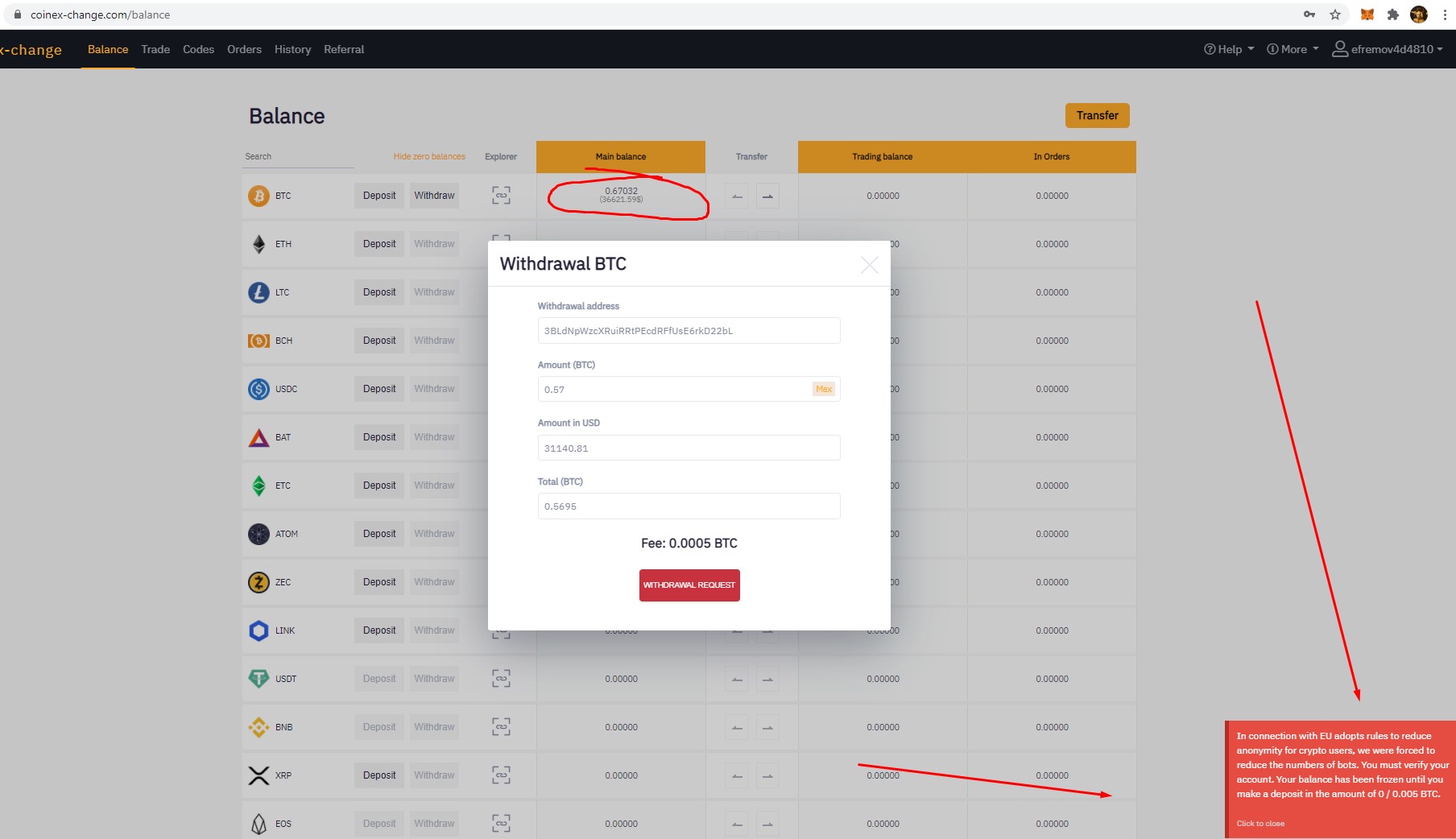1456x839 pixels.
Task: Click Deposit for BTC
Action: tap(379, 196)
